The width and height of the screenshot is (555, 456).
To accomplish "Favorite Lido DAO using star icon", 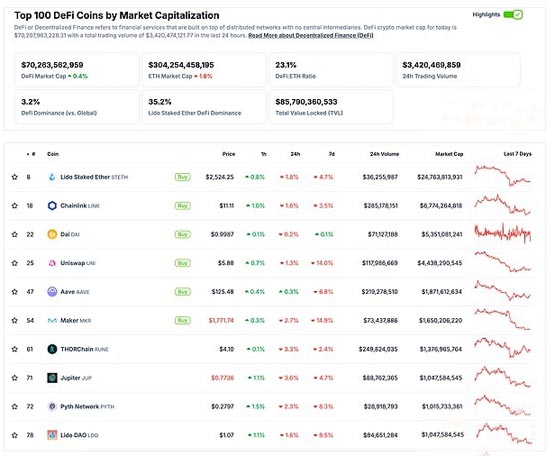I will click(x=15, y=435).
